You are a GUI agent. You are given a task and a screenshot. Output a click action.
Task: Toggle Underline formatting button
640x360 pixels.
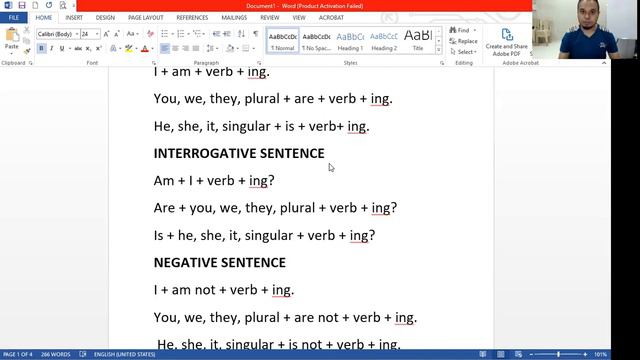tap(62, 49)
